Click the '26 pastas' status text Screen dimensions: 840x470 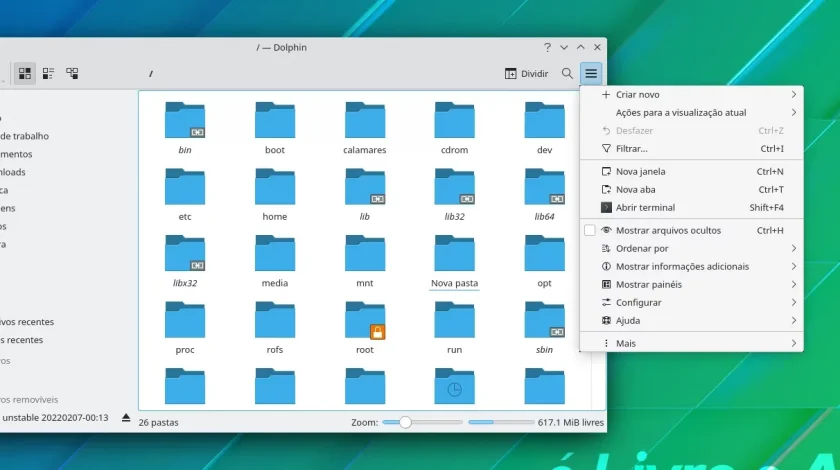159,422
